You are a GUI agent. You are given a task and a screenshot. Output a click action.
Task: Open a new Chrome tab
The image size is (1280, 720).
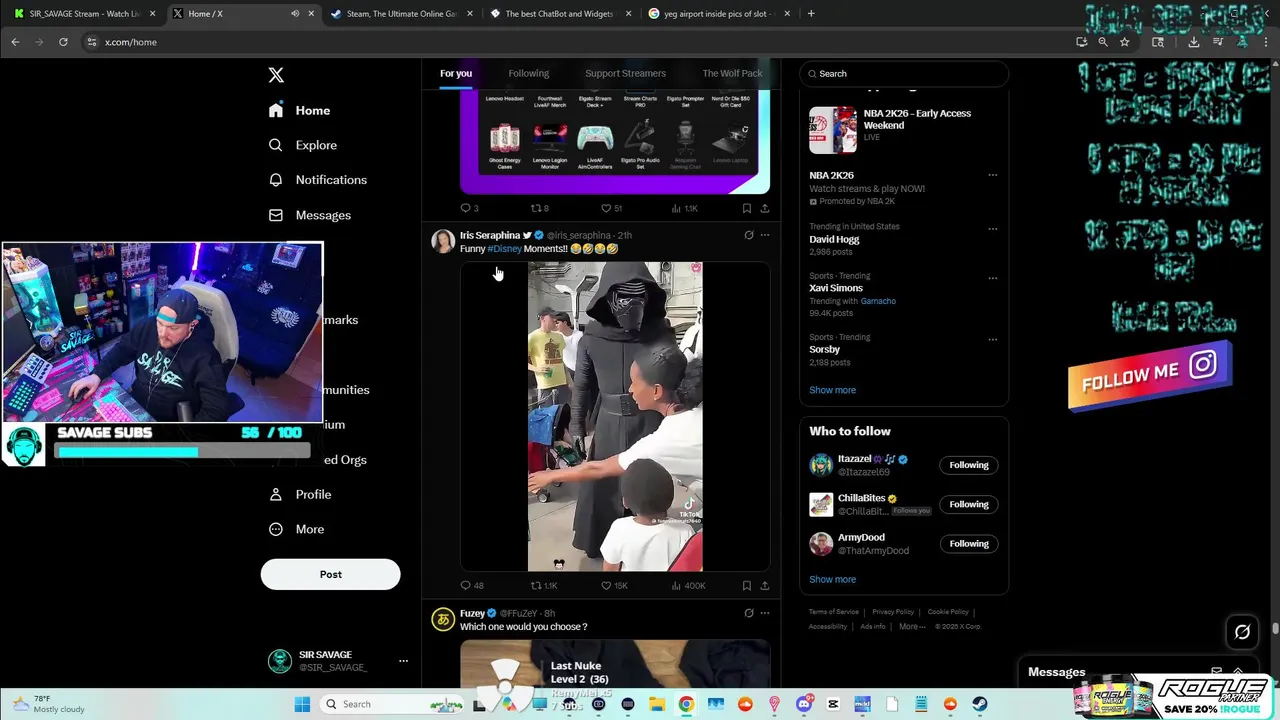(x=811, y=14)
